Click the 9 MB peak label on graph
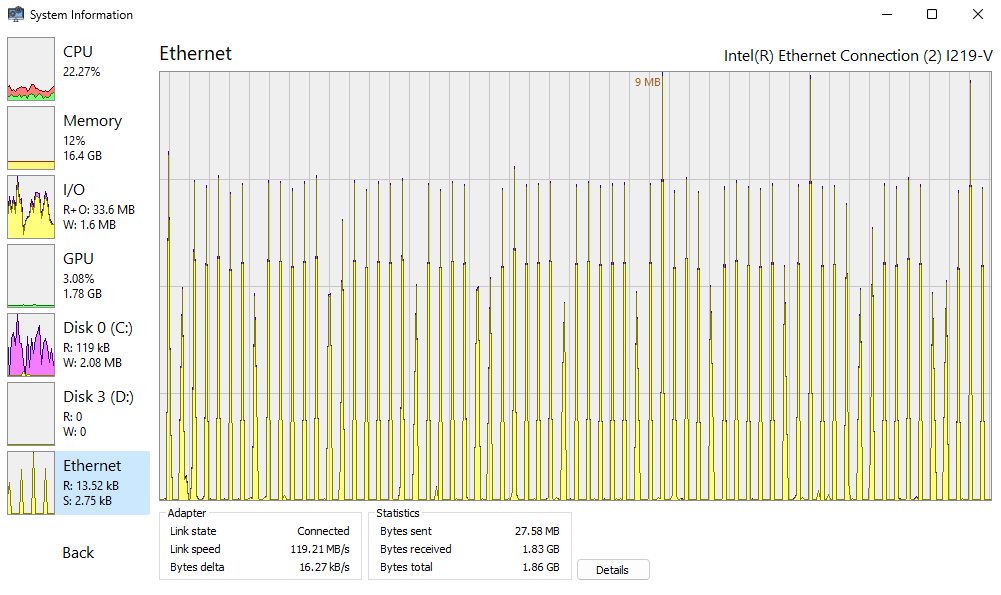This screenshot has height=595, width=1001. pos(647,82)
